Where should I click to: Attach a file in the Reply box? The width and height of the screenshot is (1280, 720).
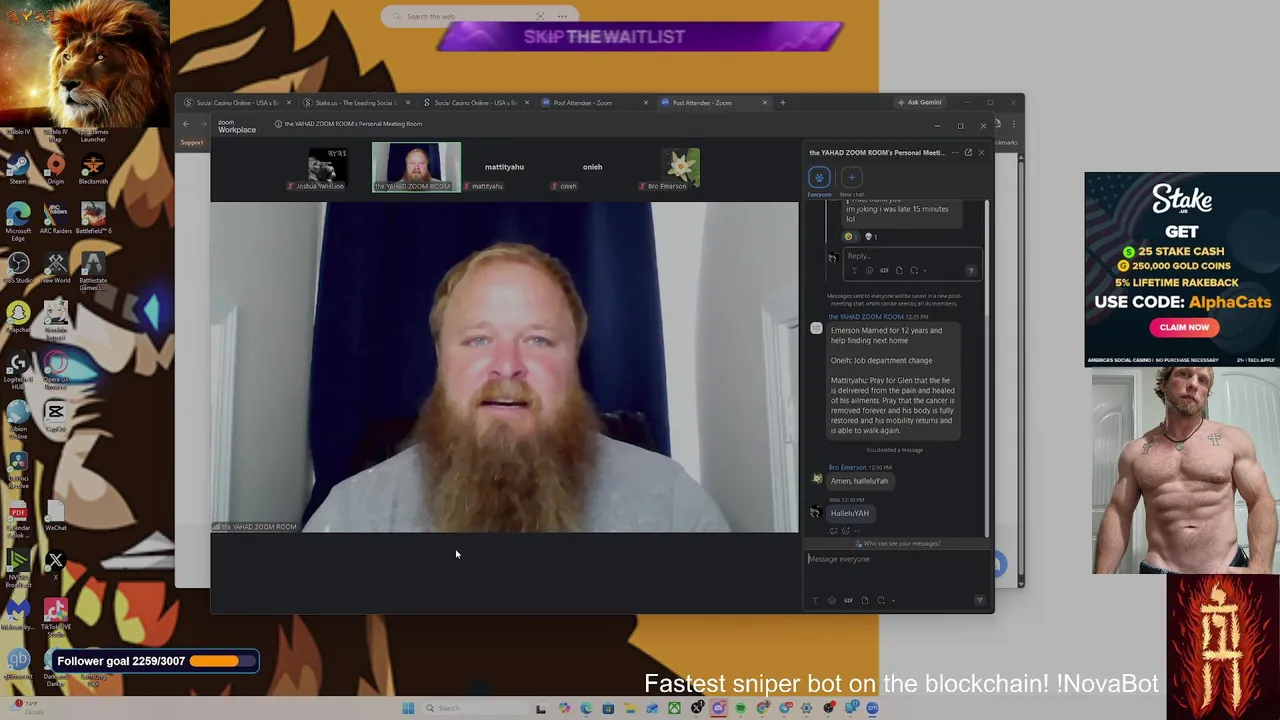pos(899,270)
